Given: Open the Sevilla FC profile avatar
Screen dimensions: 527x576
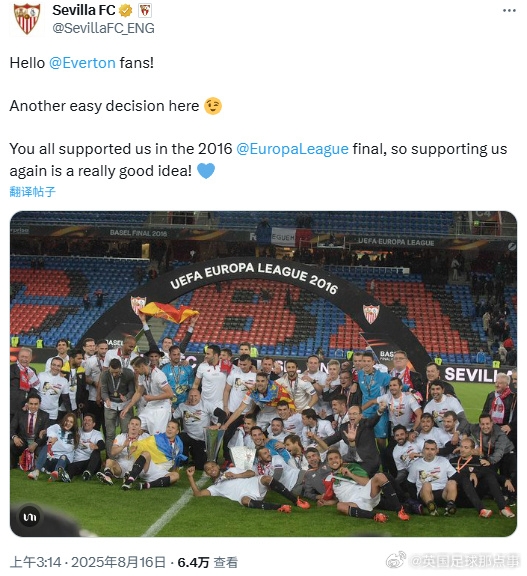Looking at the screenshot, I should 27,19.
